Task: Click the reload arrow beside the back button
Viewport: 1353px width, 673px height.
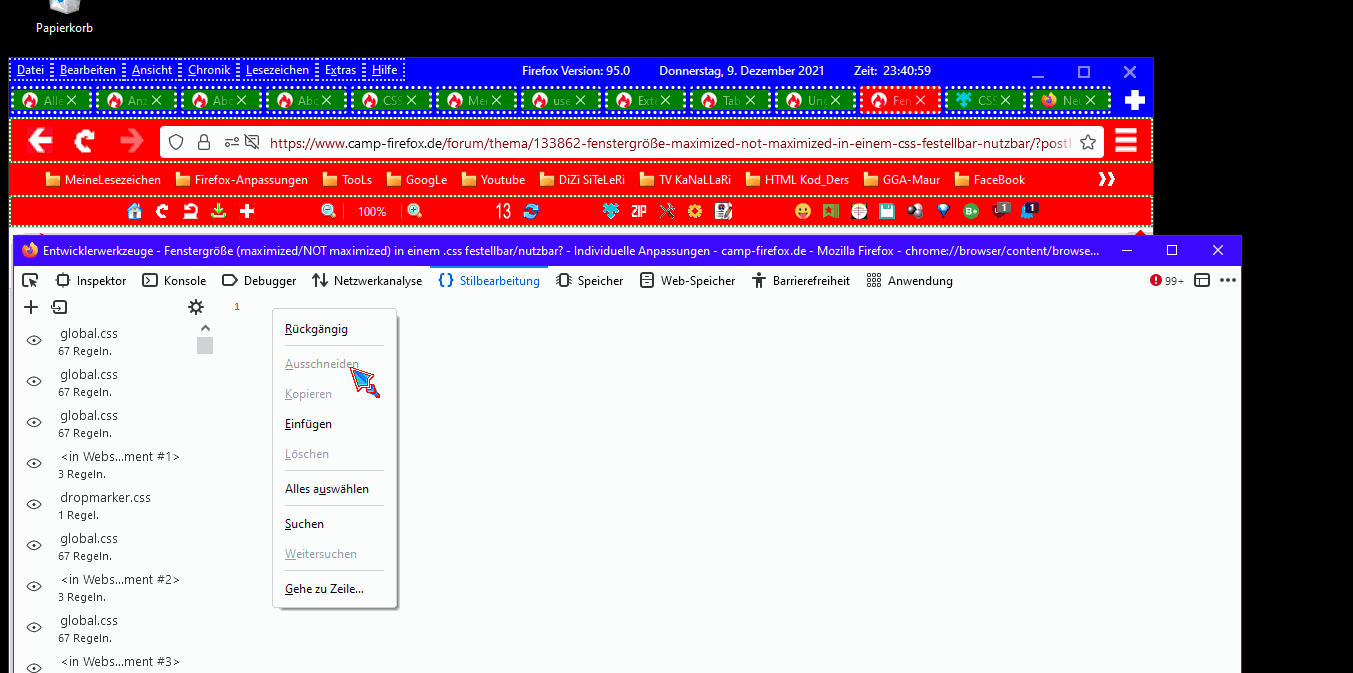Action: click(85, 141)
